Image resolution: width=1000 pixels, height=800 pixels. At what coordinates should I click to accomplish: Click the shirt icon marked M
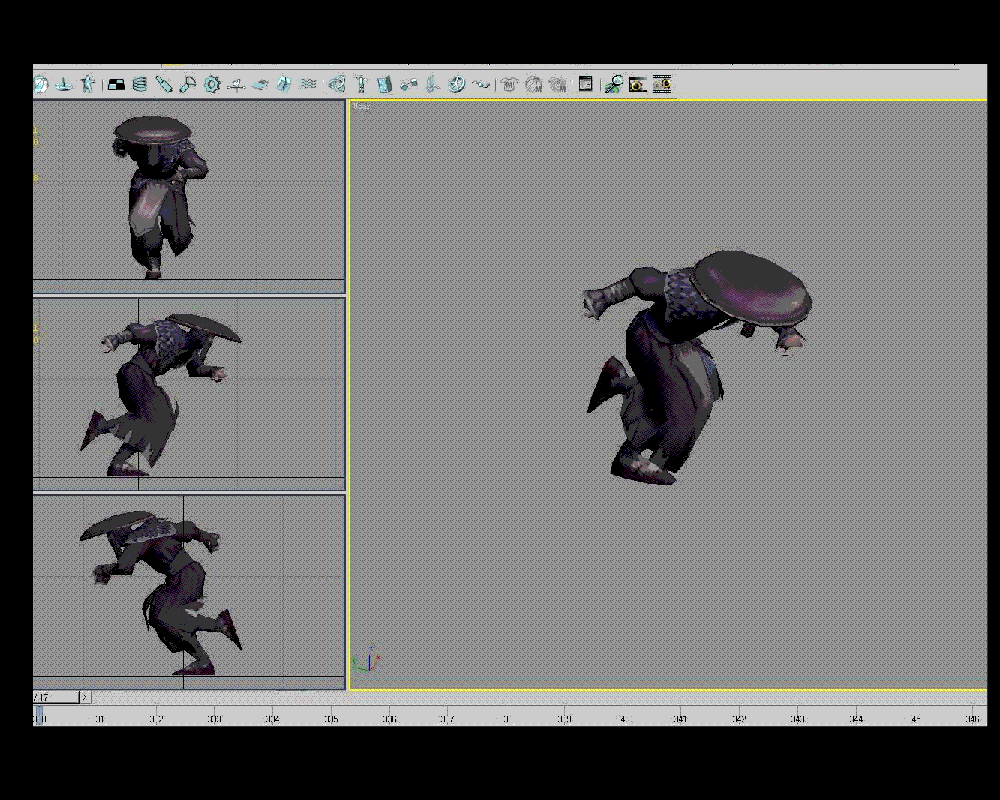(509, 84)
